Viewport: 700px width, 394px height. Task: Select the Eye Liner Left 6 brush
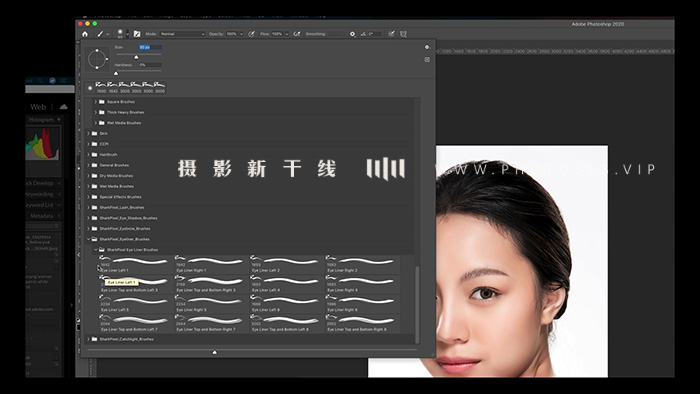click(286, 303)
